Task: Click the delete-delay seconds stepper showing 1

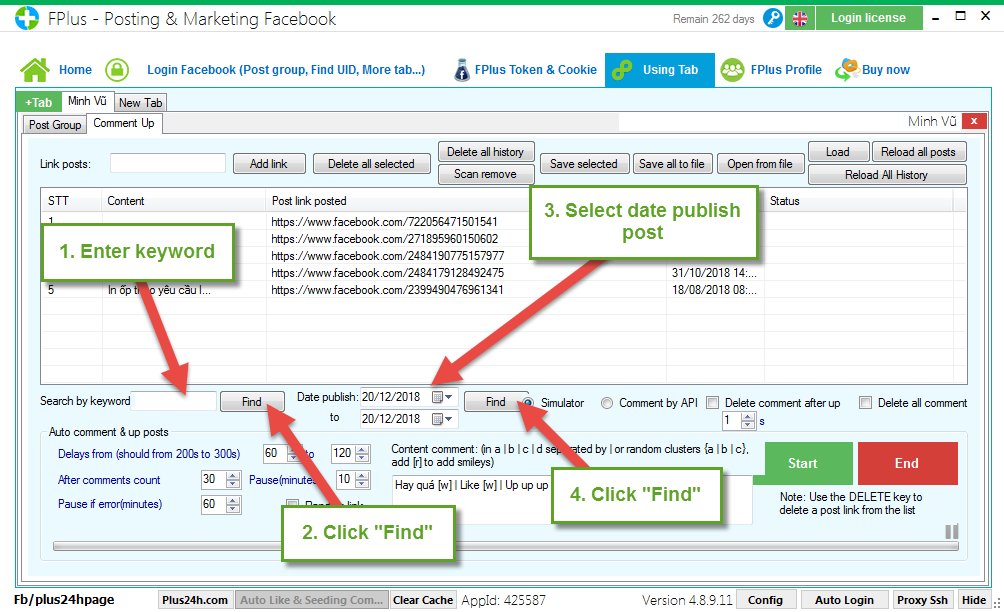Action: click(x=748, y=421)
